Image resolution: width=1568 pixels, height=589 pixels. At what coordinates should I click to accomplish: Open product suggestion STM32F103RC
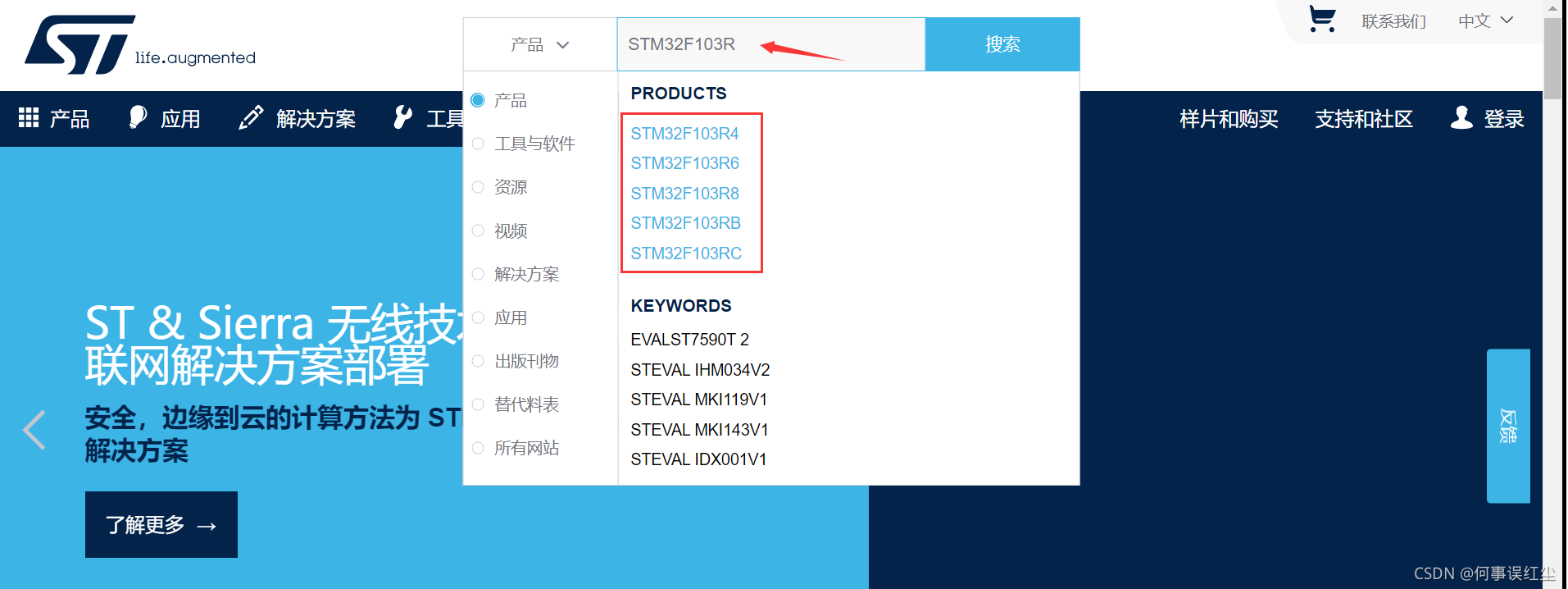[x=686, y=253]
